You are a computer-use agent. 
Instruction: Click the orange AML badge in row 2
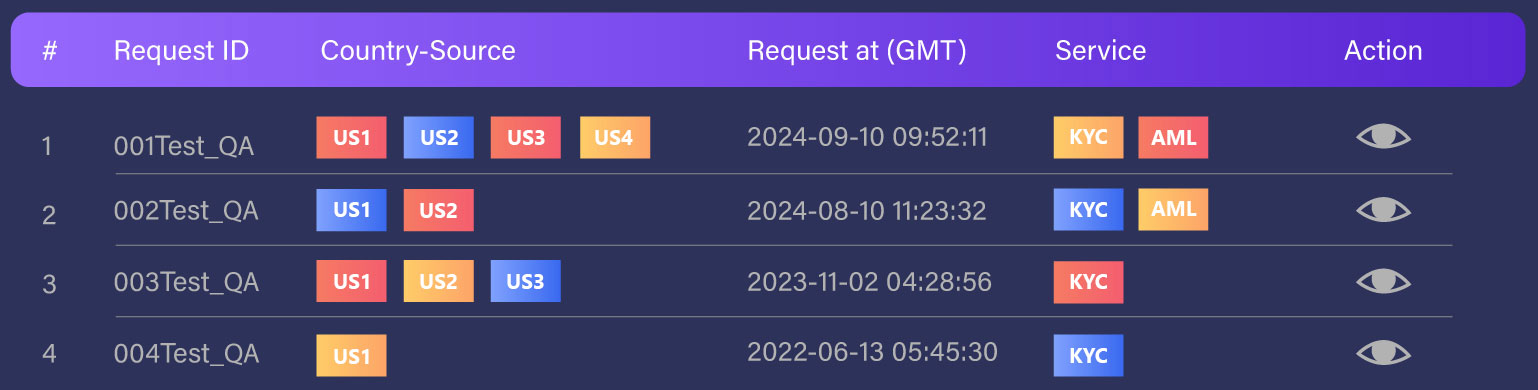[1173, 210]
